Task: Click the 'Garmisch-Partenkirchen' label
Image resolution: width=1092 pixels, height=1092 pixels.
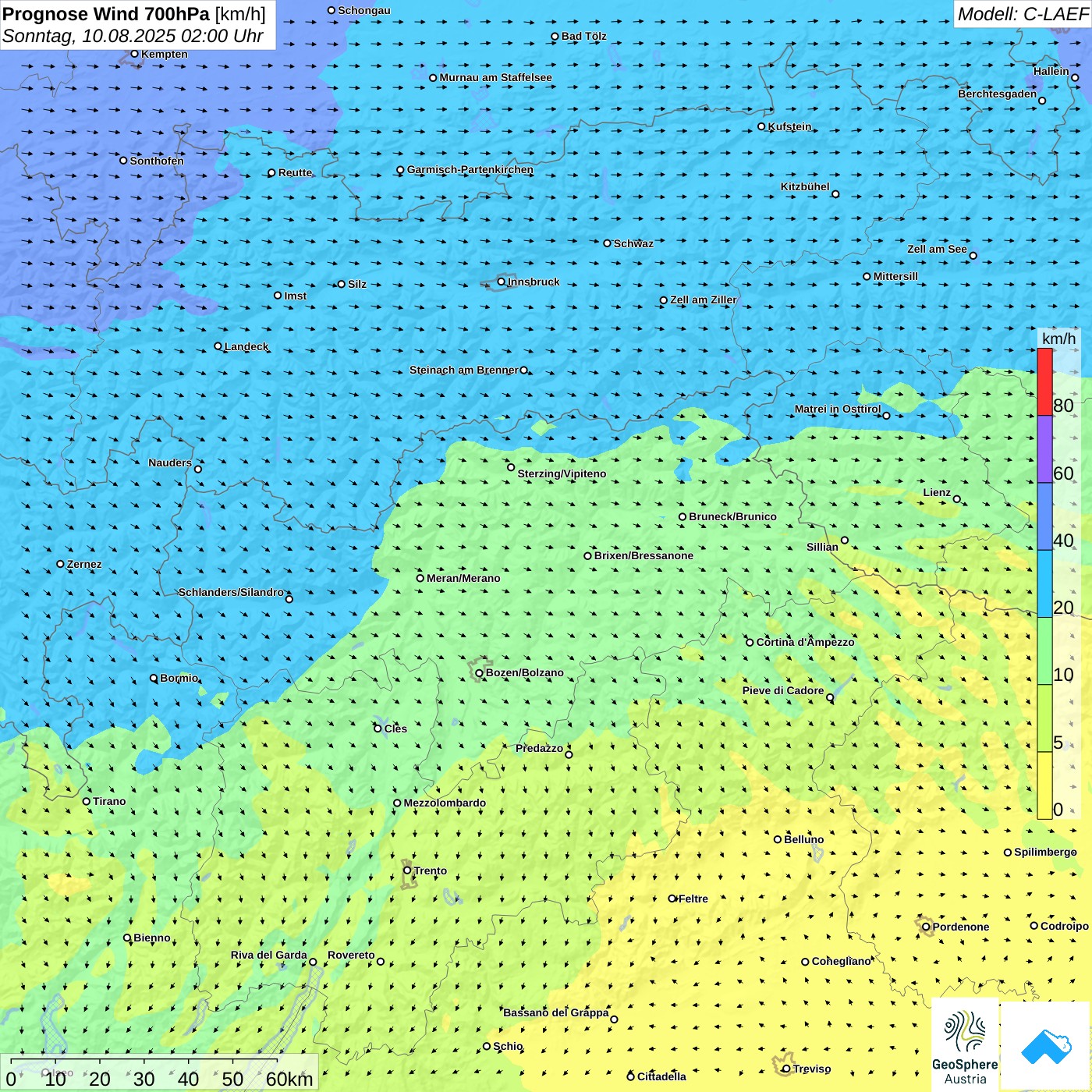Action: 470,169
